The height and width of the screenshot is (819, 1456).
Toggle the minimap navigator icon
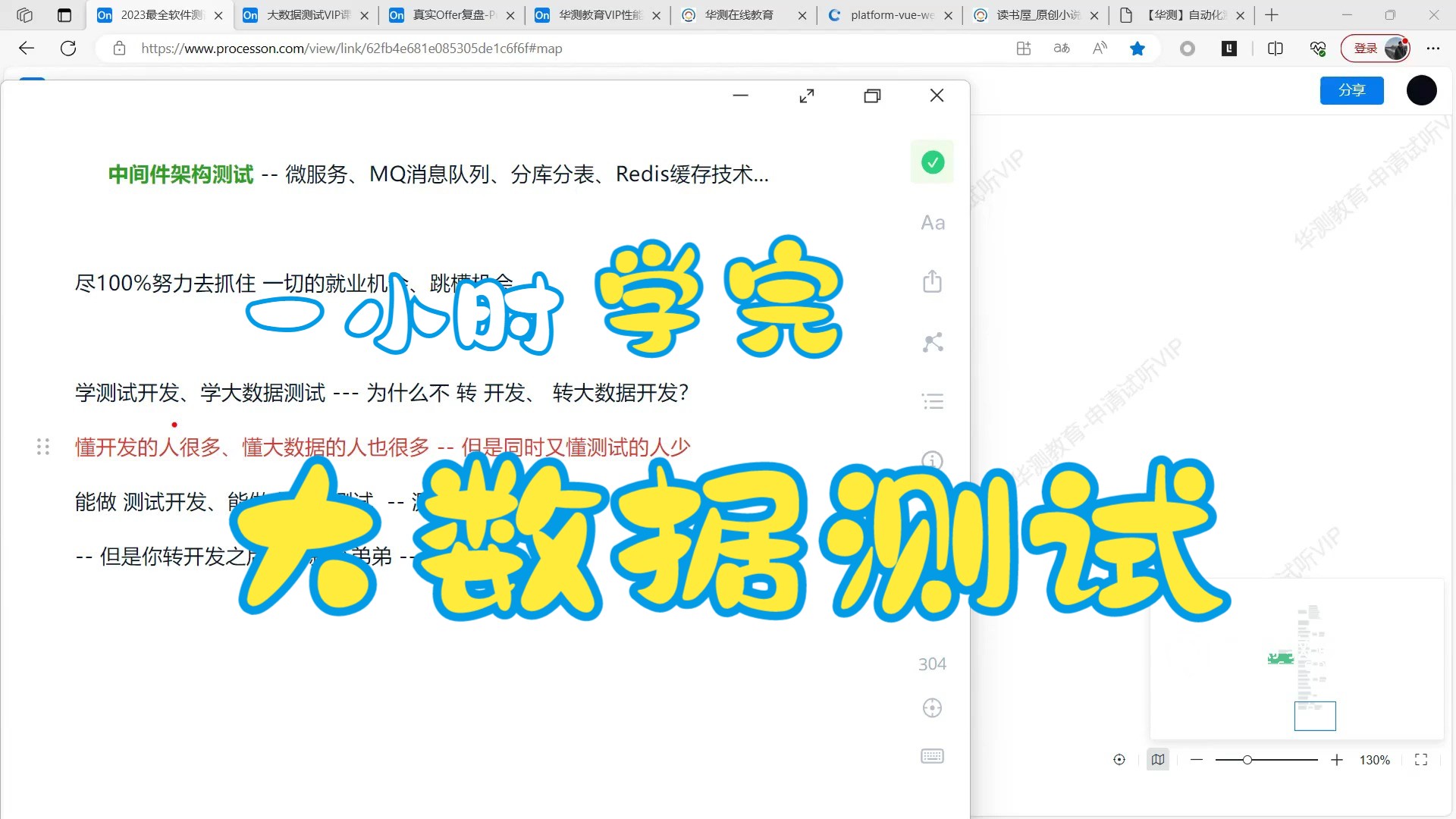1158,760
